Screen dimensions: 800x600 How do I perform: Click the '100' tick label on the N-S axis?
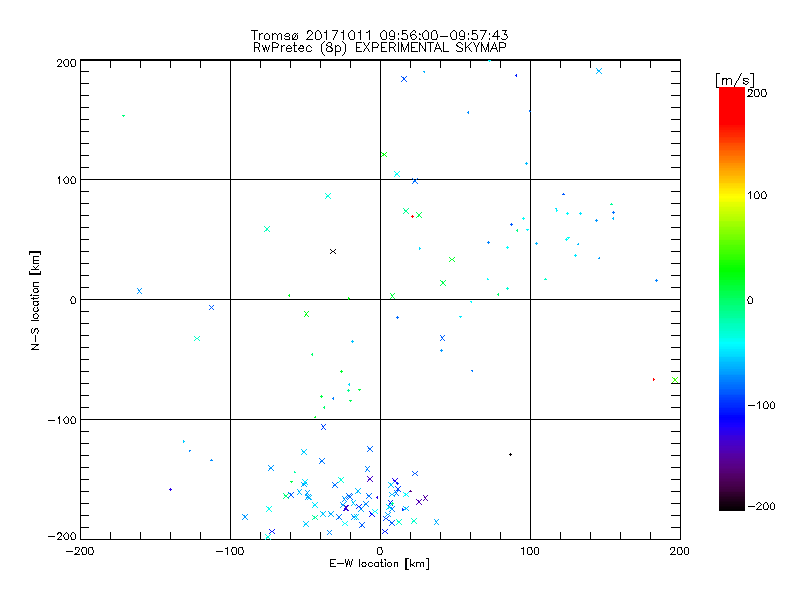point(66,181)
